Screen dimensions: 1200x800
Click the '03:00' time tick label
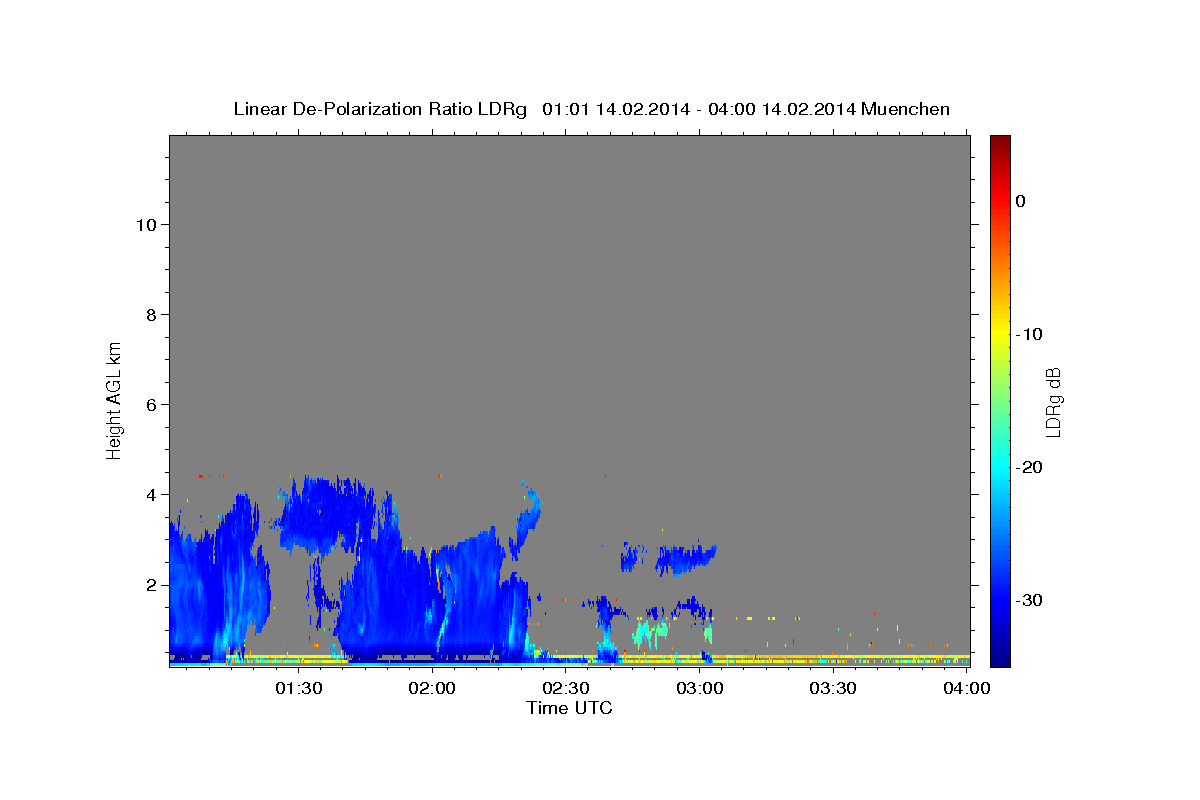(699, 688)
